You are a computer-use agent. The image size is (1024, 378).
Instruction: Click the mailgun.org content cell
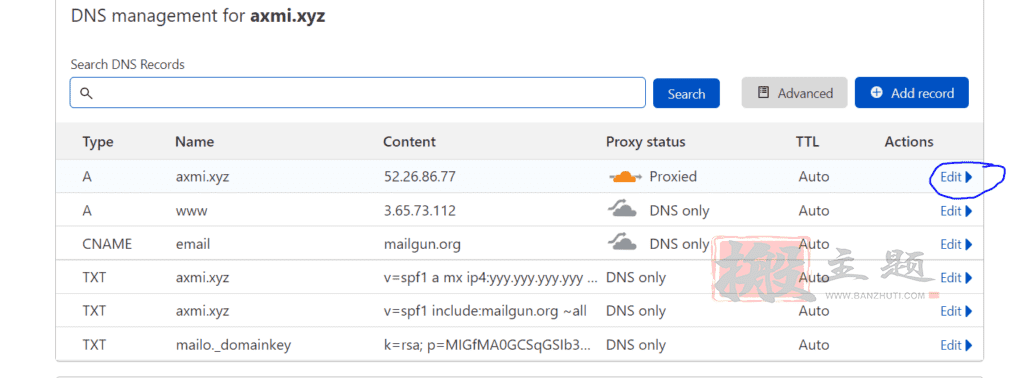point(422,244)
